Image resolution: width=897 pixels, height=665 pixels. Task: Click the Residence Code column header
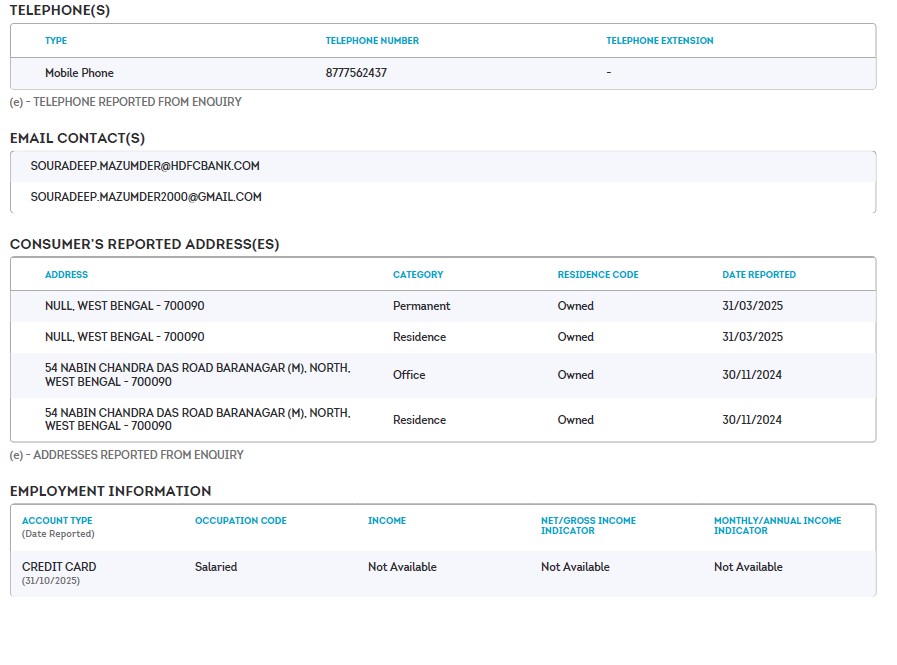pos(597,275)
